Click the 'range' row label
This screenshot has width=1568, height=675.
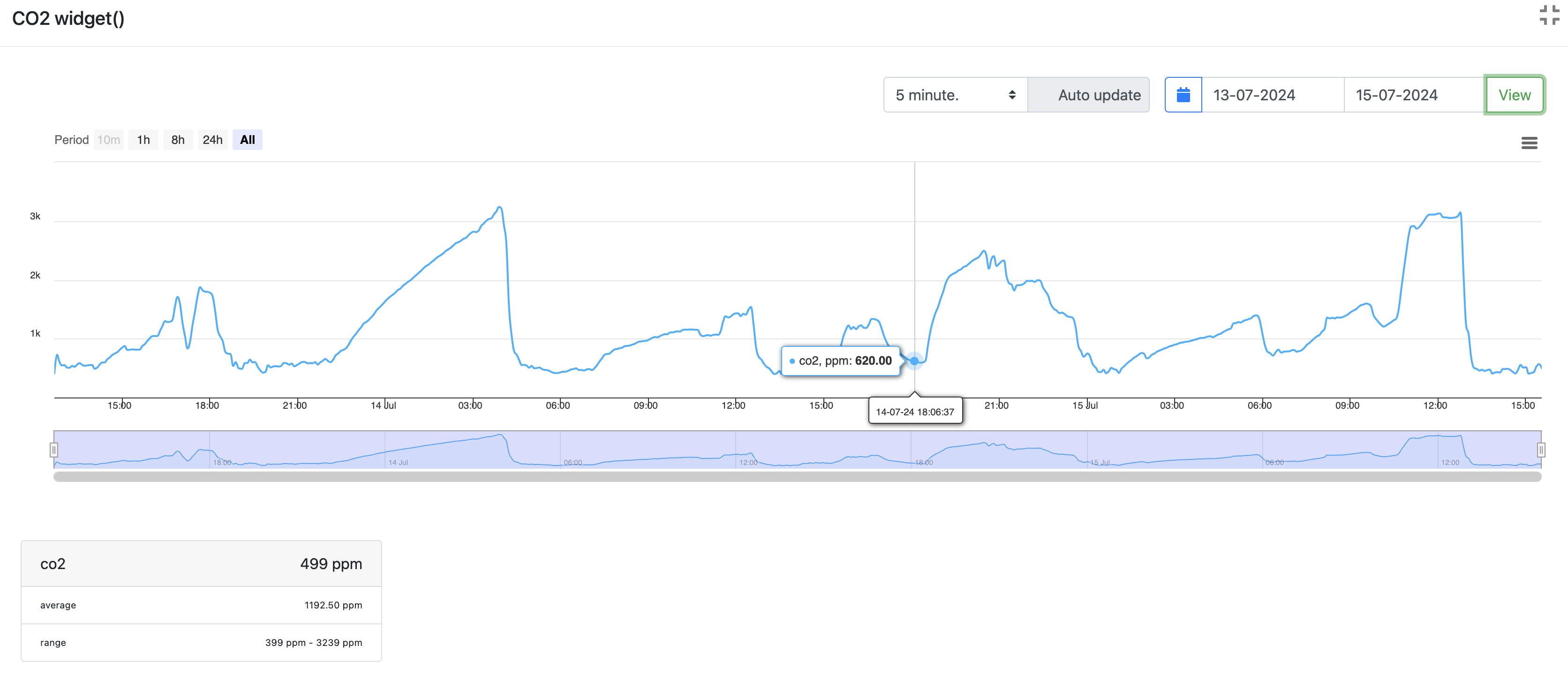click(x=53, y=643)
